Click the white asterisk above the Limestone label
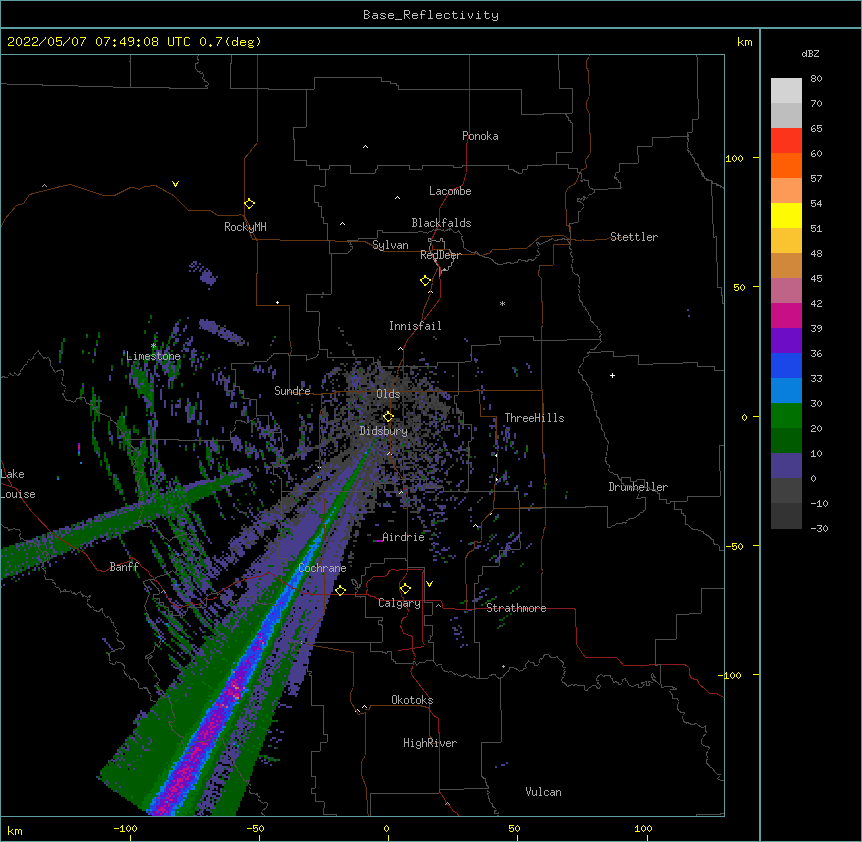862x842 pixels. [x=153, y=345]
